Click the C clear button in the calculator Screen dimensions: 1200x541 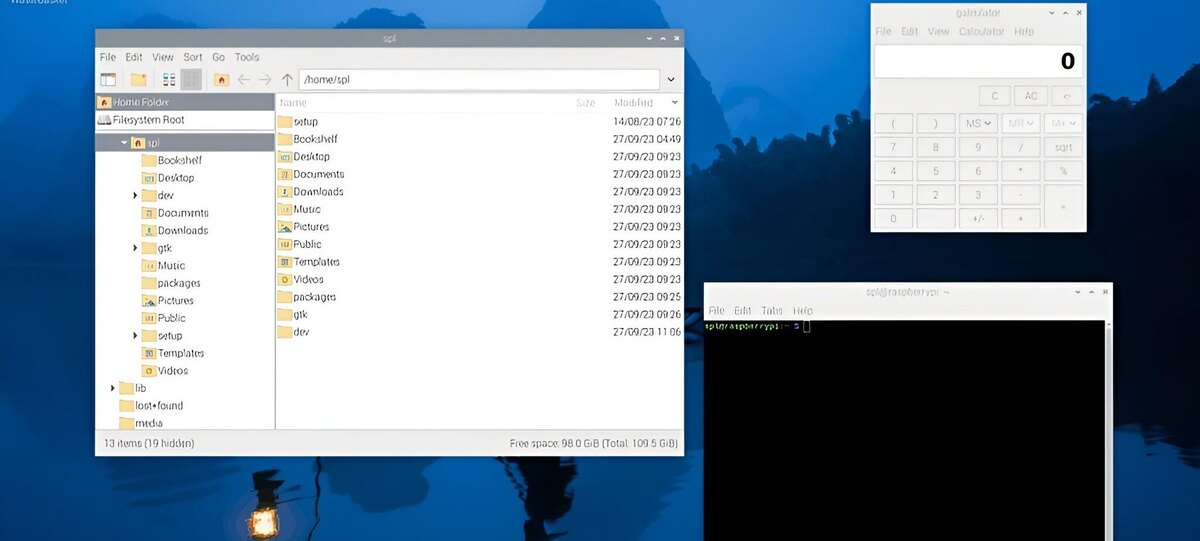(994, 96)
